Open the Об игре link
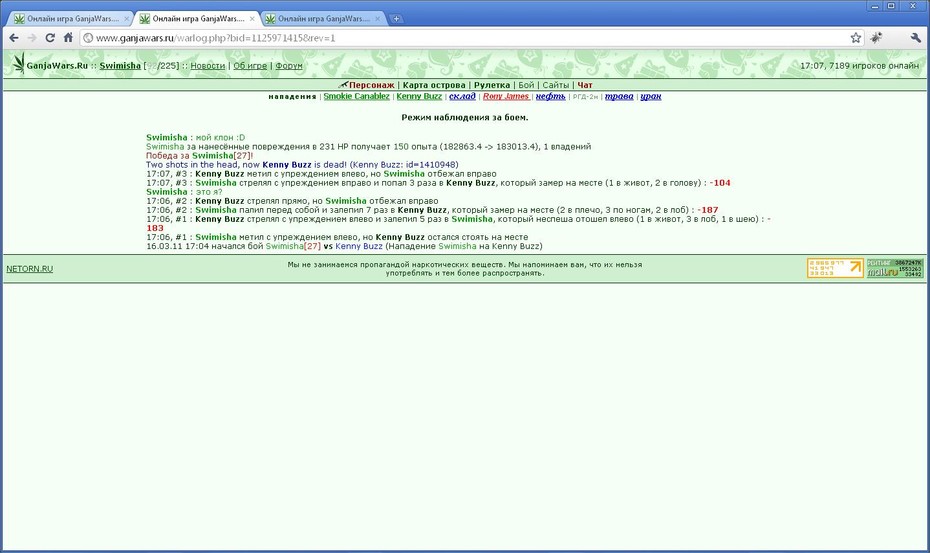 click(250, 66)
